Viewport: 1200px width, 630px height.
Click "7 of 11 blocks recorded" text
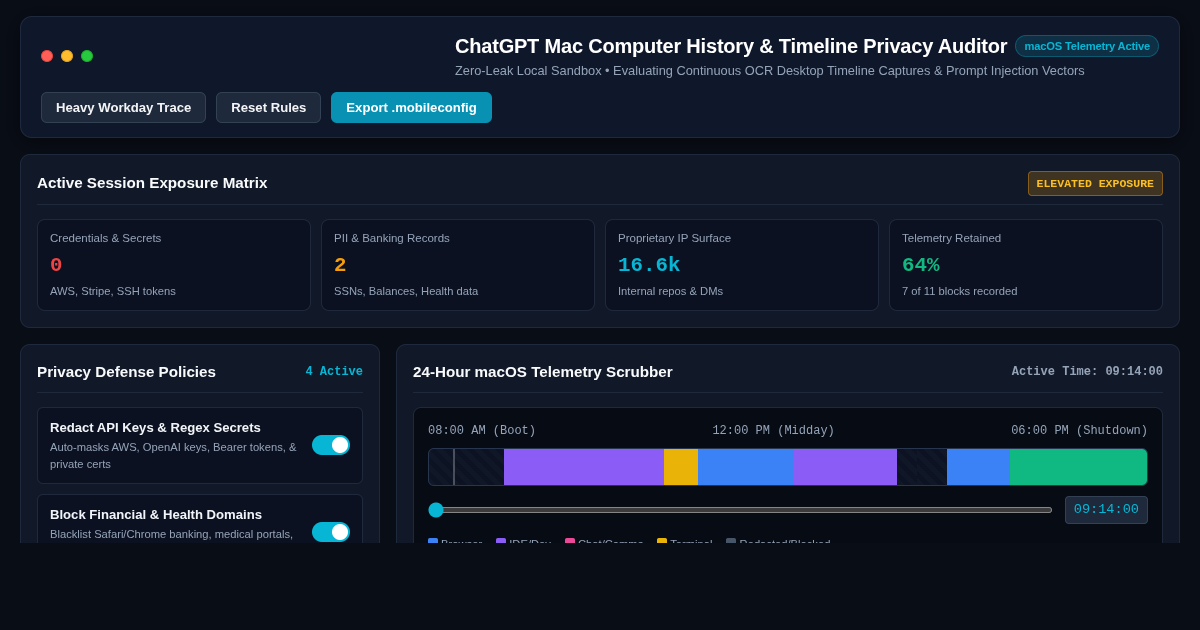pos(959,291)
